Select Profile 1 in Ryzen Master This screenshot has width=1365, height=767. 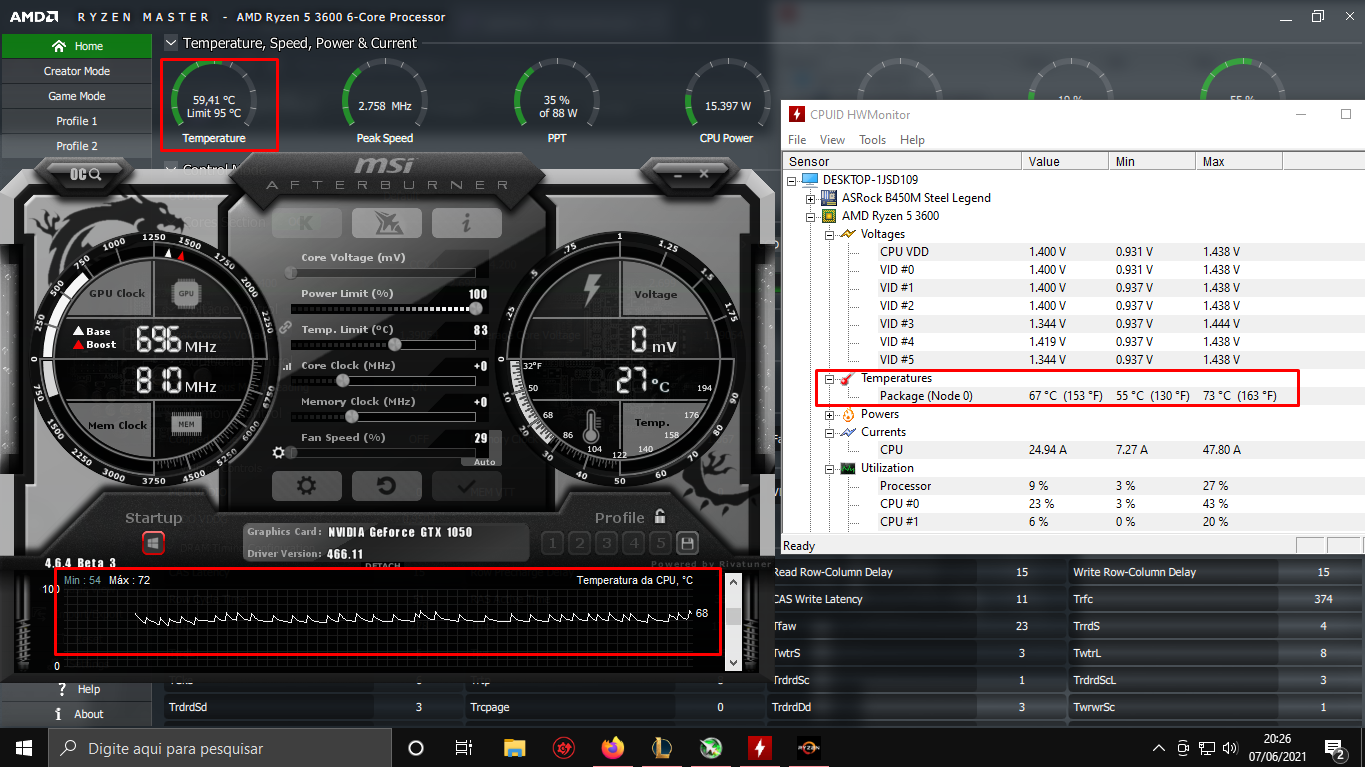click(76, 121)
